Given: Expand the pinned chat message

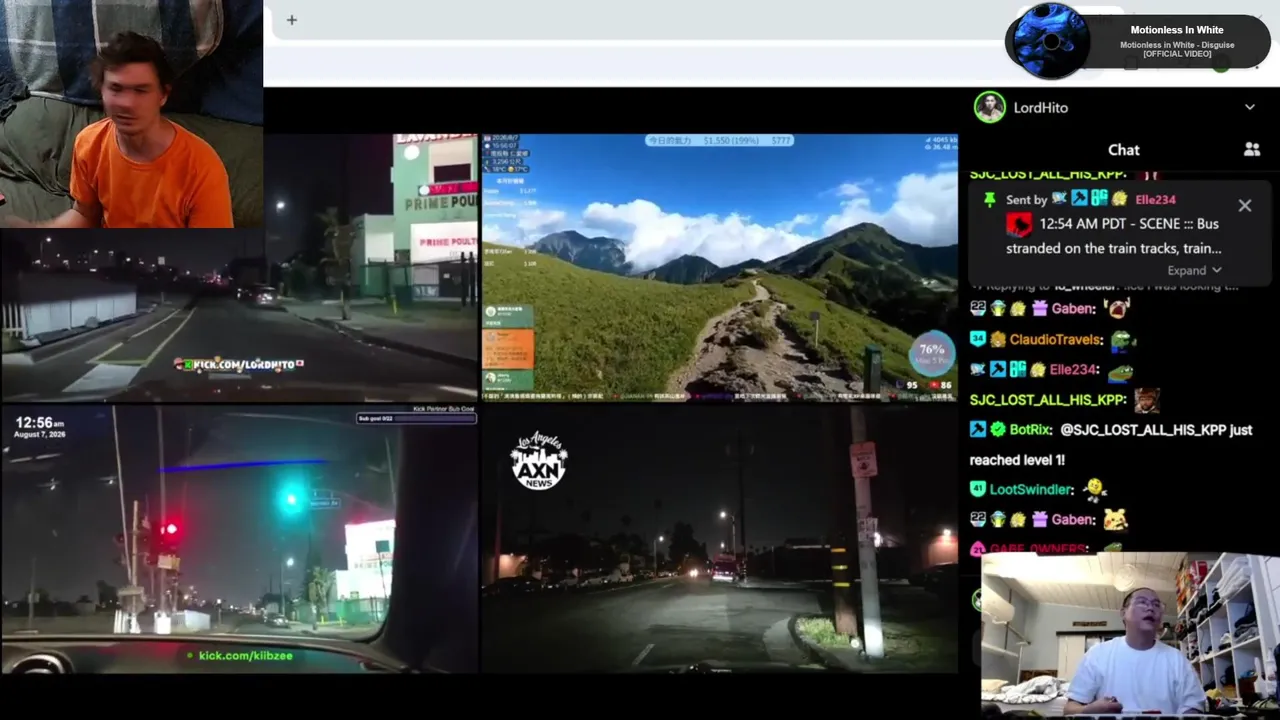Looking at the screenshot, I should coord(1195,270).
